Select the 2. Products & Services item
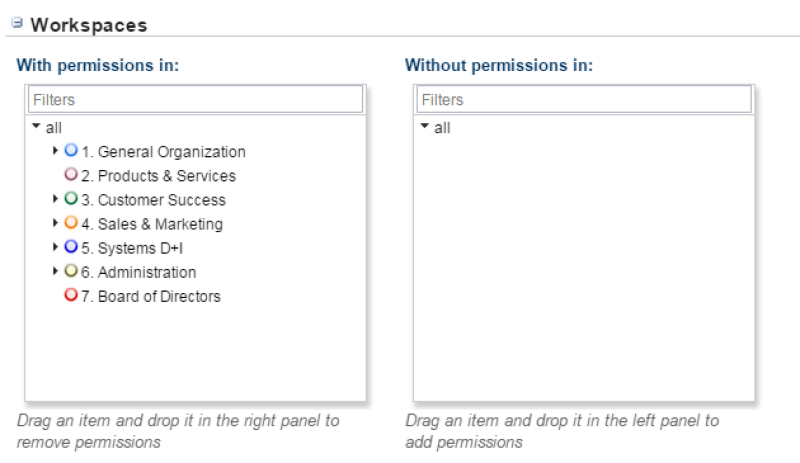This screenshot has height=463, width=800. point(159,176)
